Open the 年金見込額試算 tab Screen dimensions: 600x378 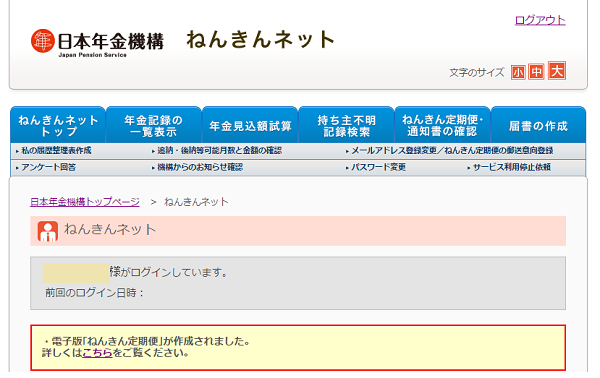coord(250,125)
